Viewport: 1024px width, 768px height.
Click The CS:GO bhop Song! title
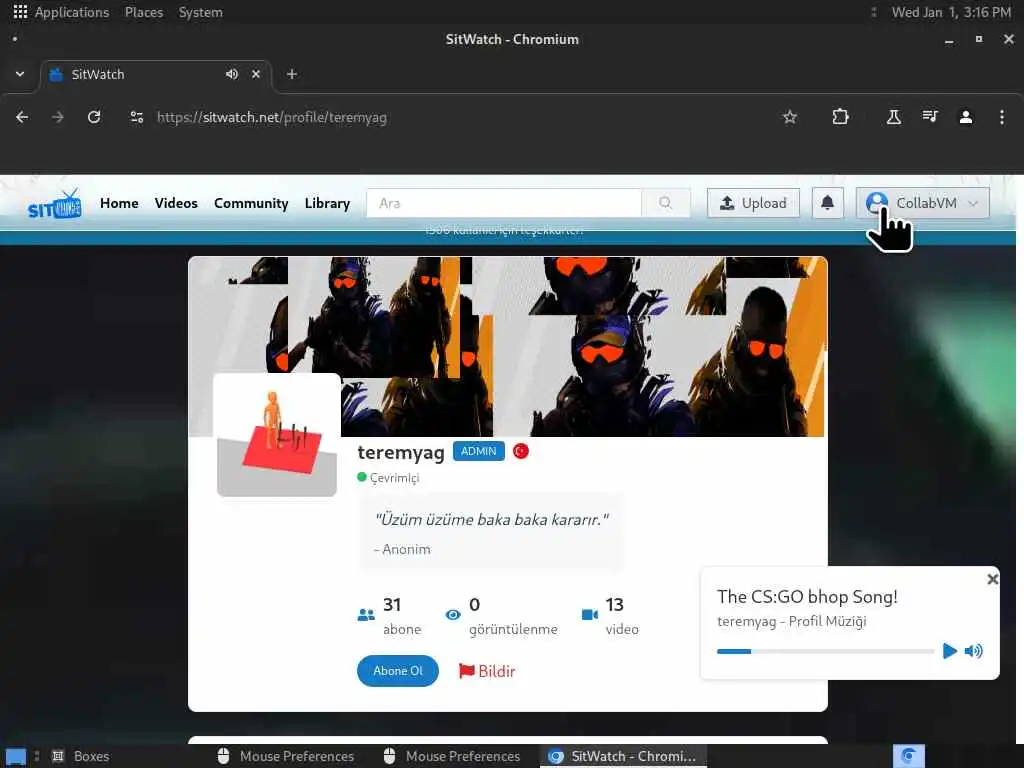(x=807, y=597)
